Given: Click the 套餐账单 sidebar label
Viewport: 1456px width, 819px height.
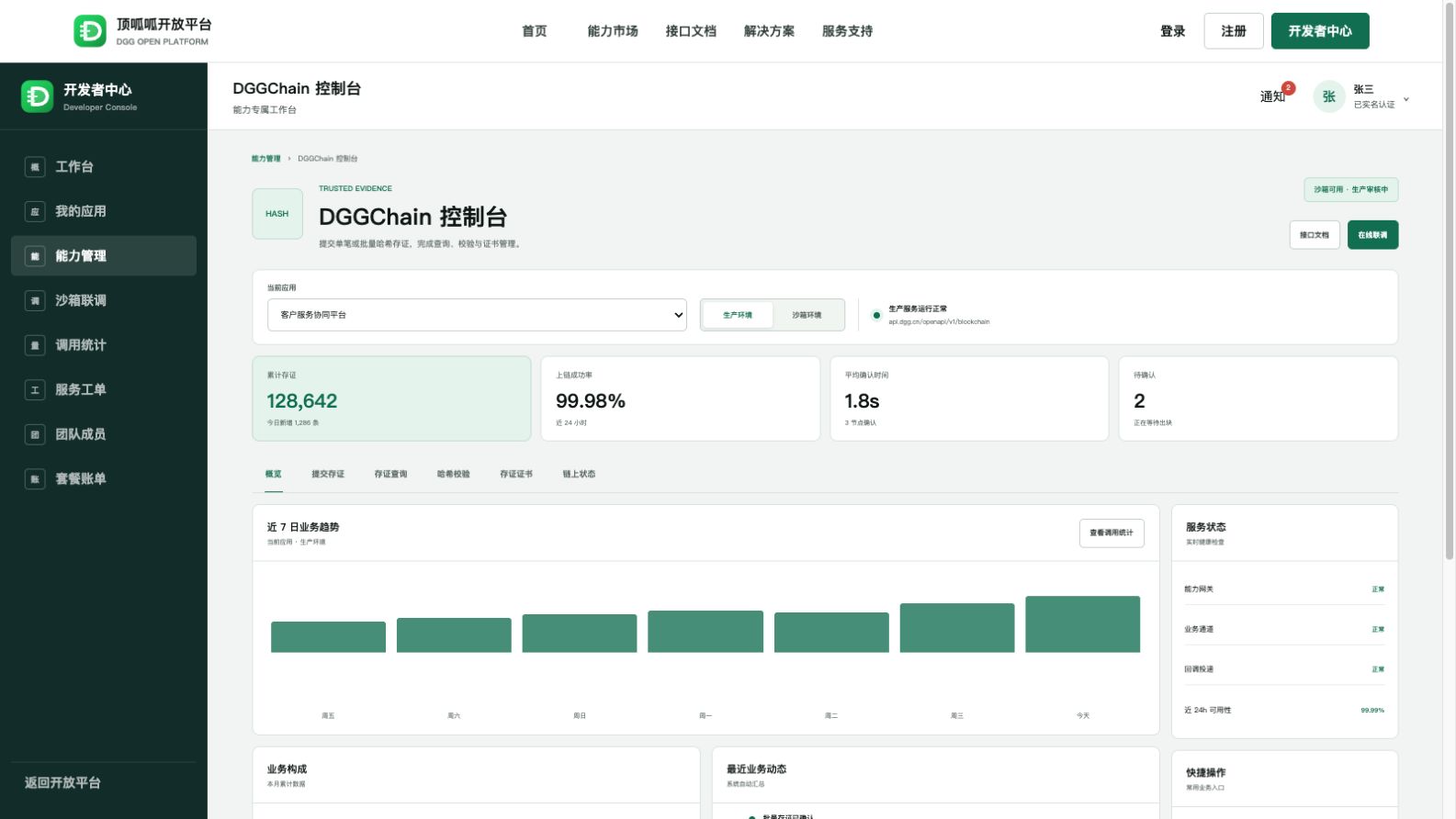Looking at the screenshot, I should (x=81, y=479).
